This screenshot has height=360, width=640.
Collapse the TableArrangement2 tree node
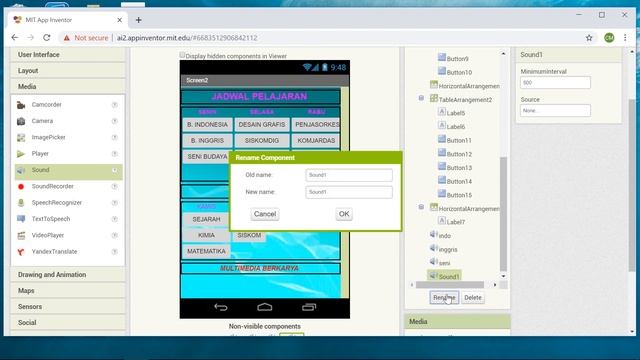(x=421, y=98)
